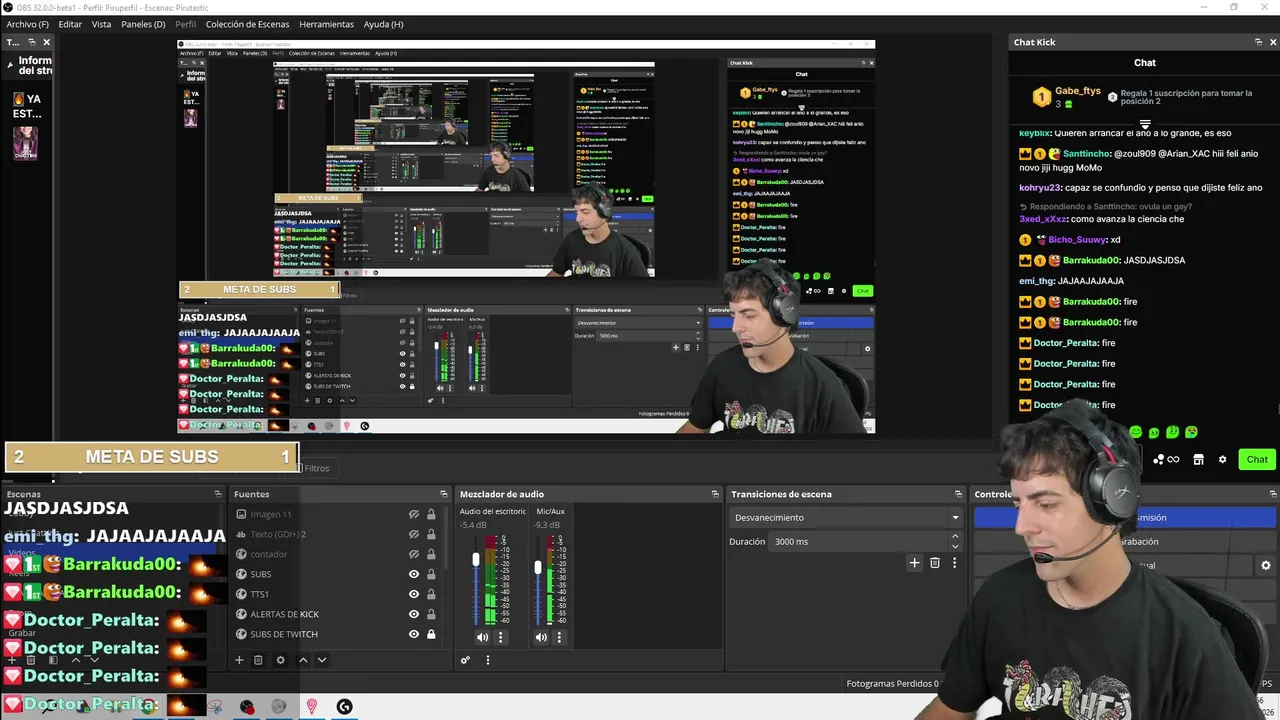Open the Editar menu
Viewport: 1280px width, 720px height.
click(x=70, y=24)
